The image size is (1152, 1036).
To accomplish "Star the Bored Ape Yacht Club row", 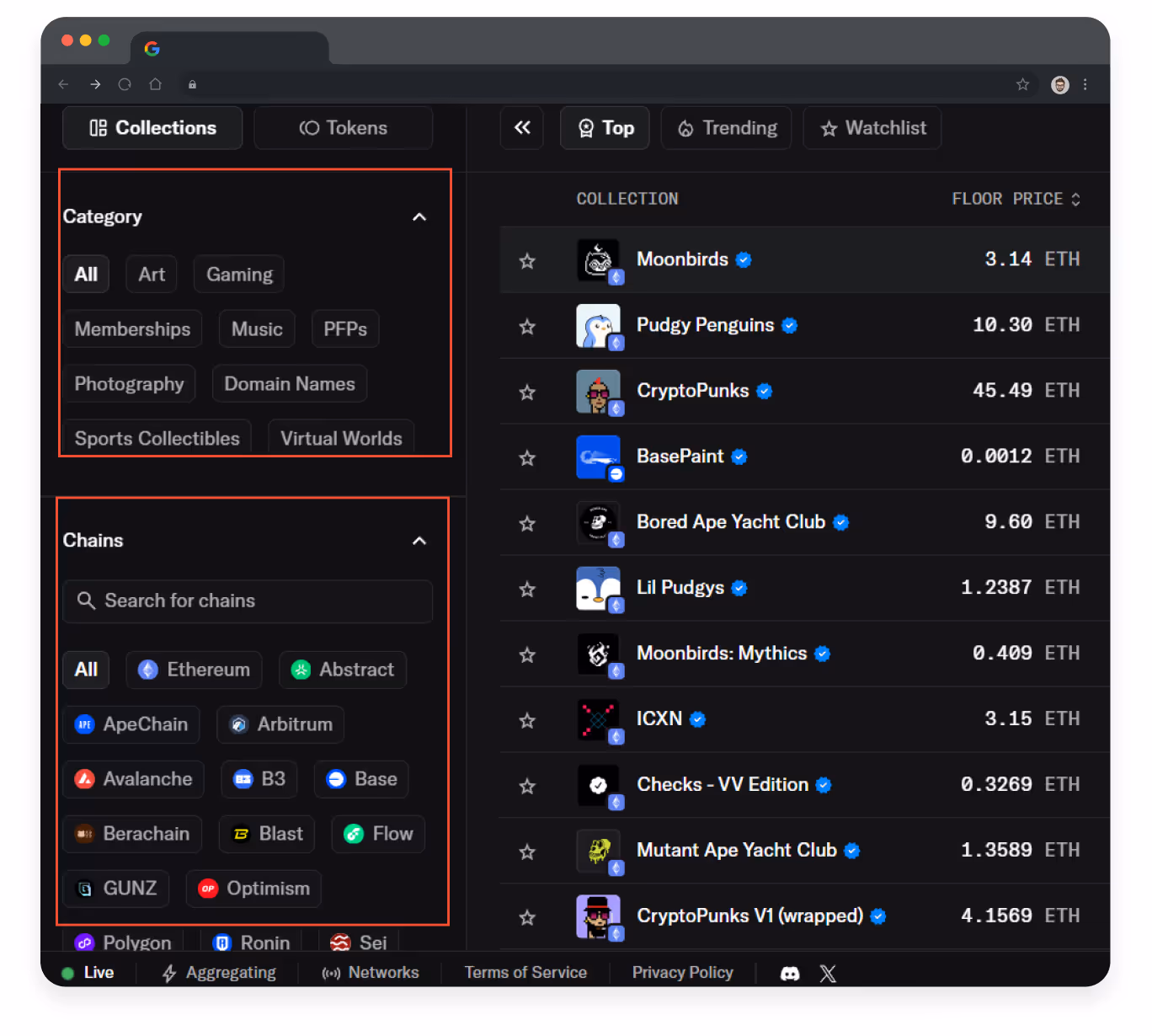I will point(527,524).
